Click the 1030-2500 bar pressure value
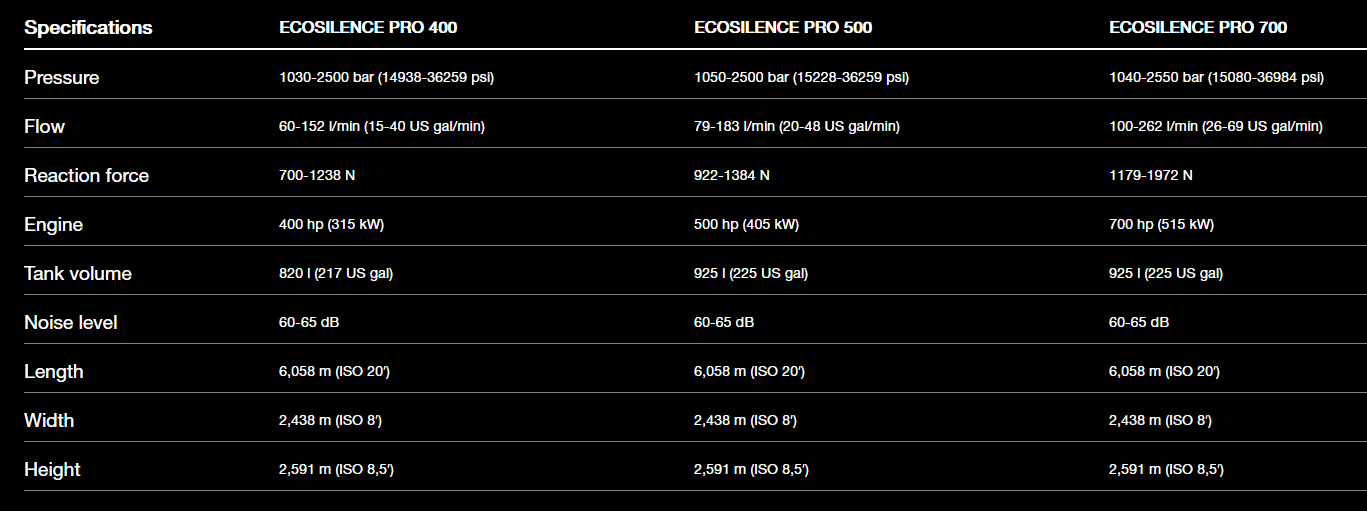This screenshot has width=1367, height=511. (x=386, y=78)
